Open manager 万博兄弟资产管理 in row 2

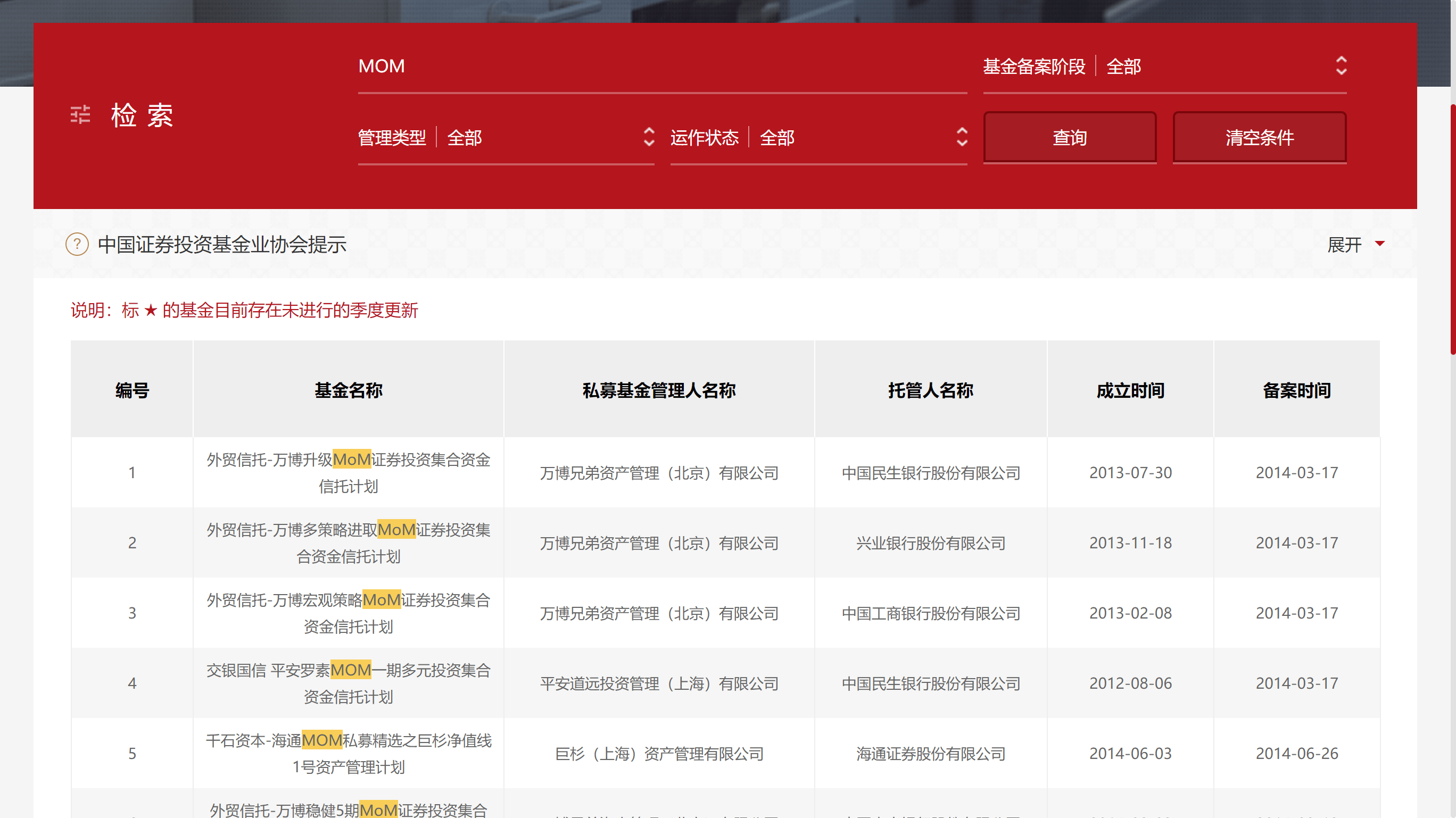[x=659, y=543]
